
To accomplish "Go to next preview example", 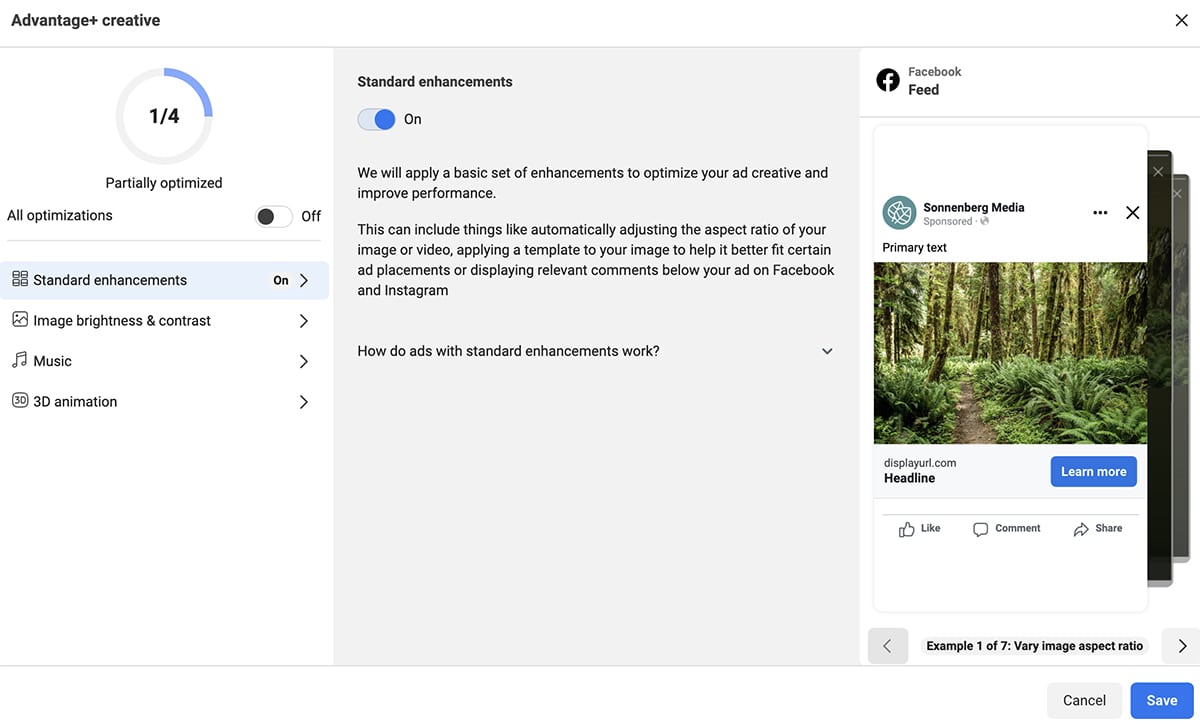I will (x=1182, y=646).
